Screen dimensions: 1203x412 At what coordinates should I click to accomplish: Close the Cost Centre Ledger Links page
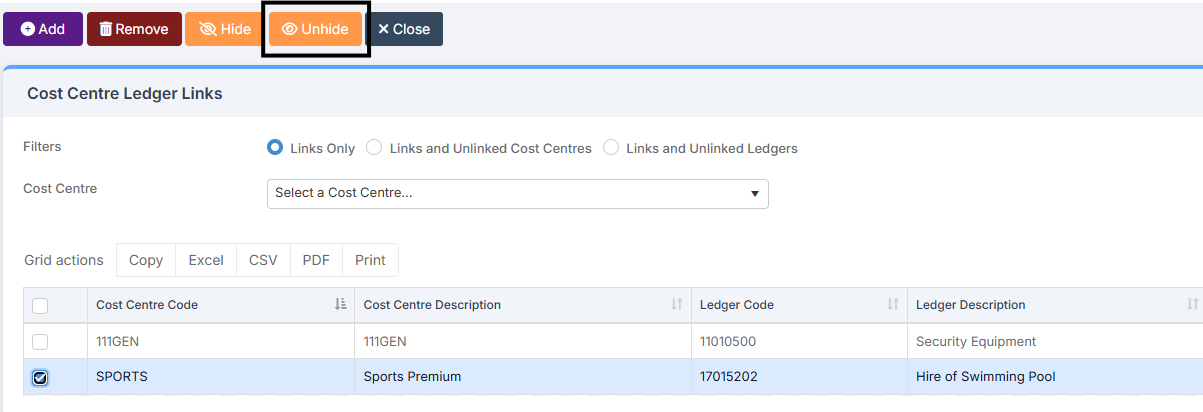(x=404, y=29)
